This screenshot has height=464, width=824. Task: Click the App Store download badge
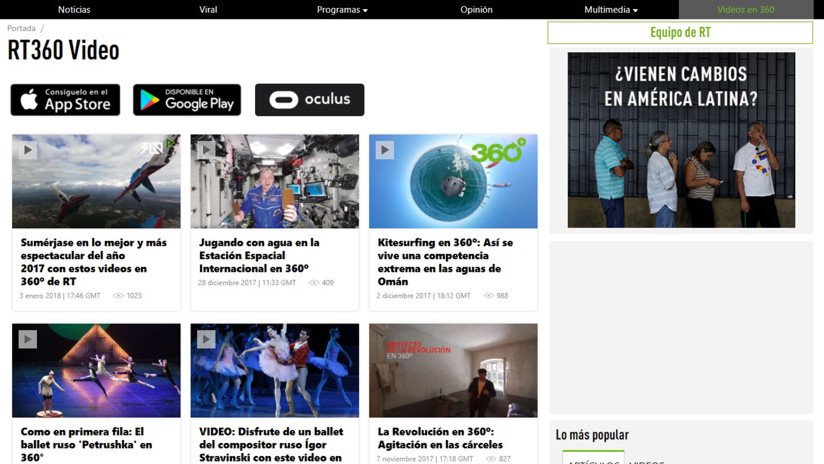pos(65,100)
